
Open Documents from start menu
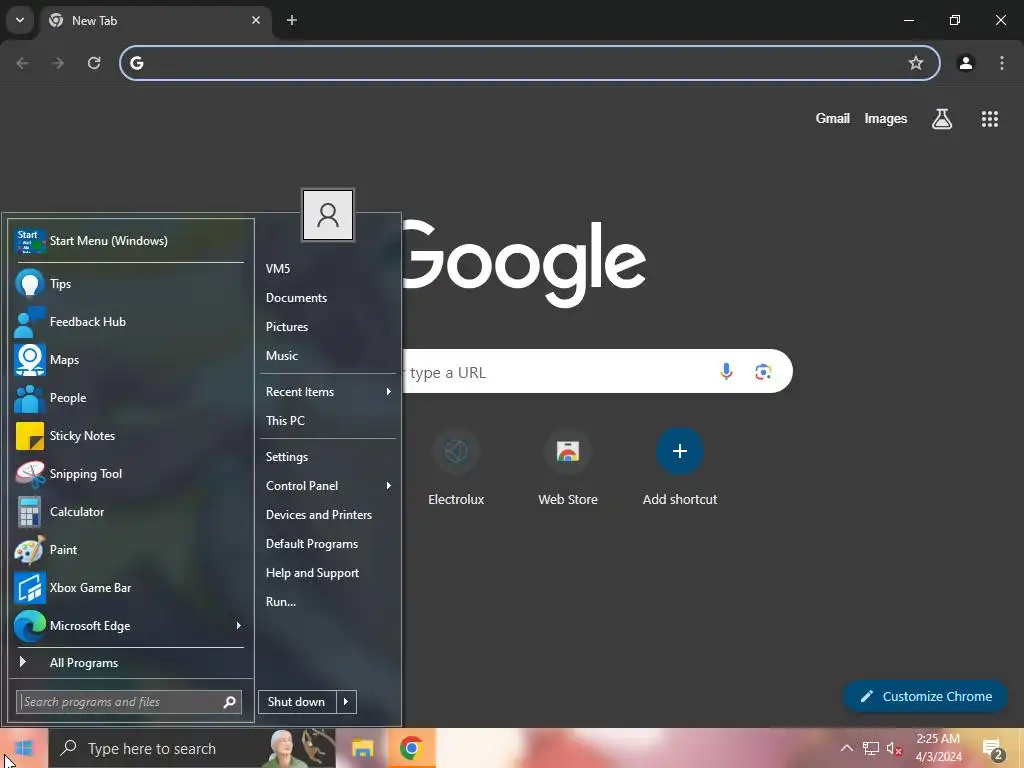(x=296, y=298)
